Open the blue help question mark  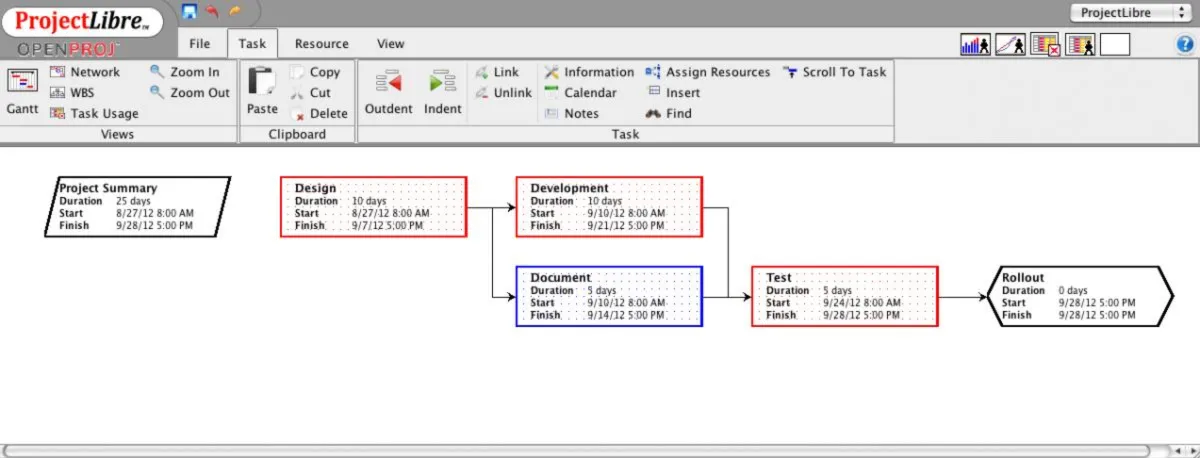pos(1184,44)
